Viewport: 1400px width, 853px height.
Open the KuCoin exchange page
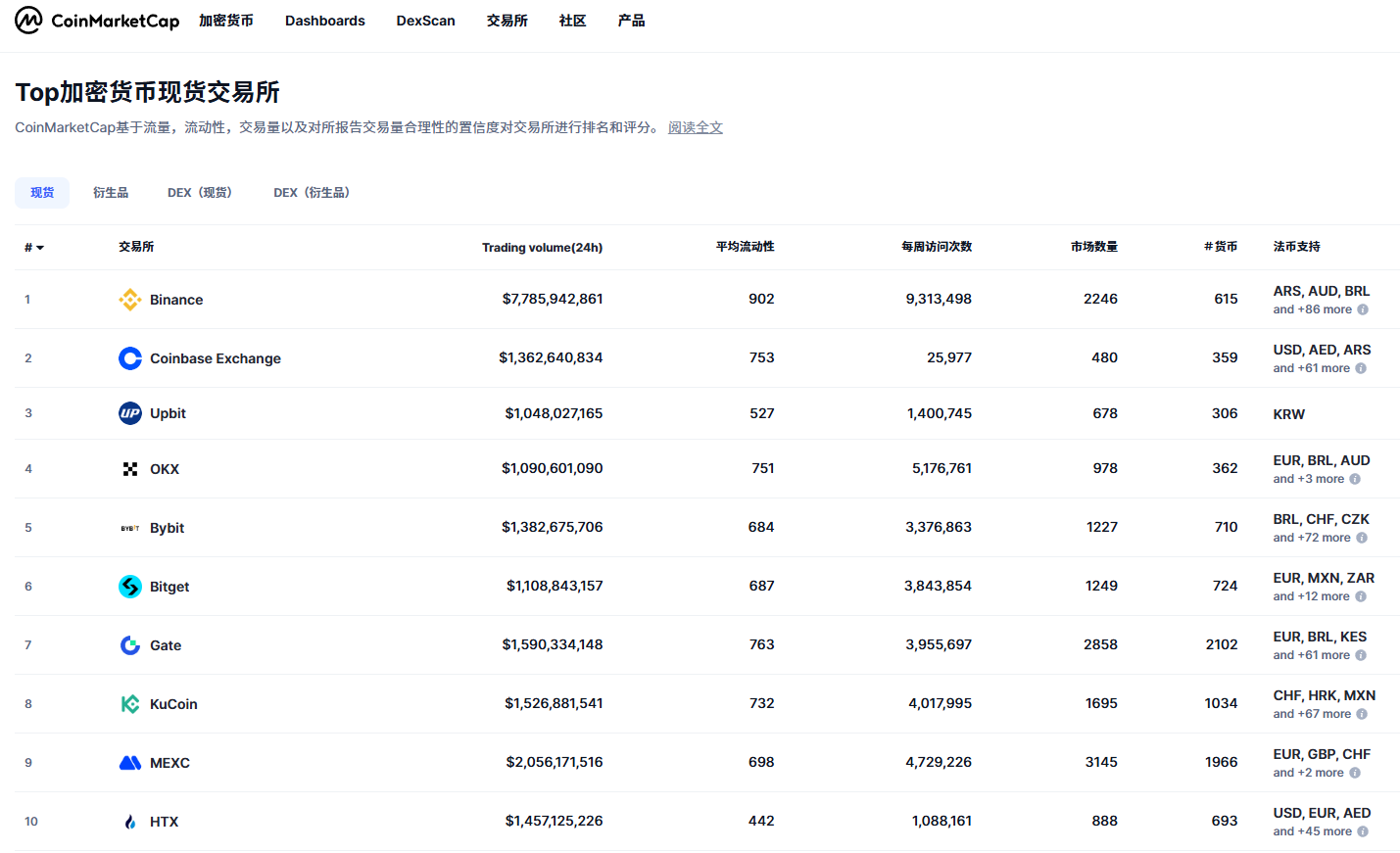[173, 704]
